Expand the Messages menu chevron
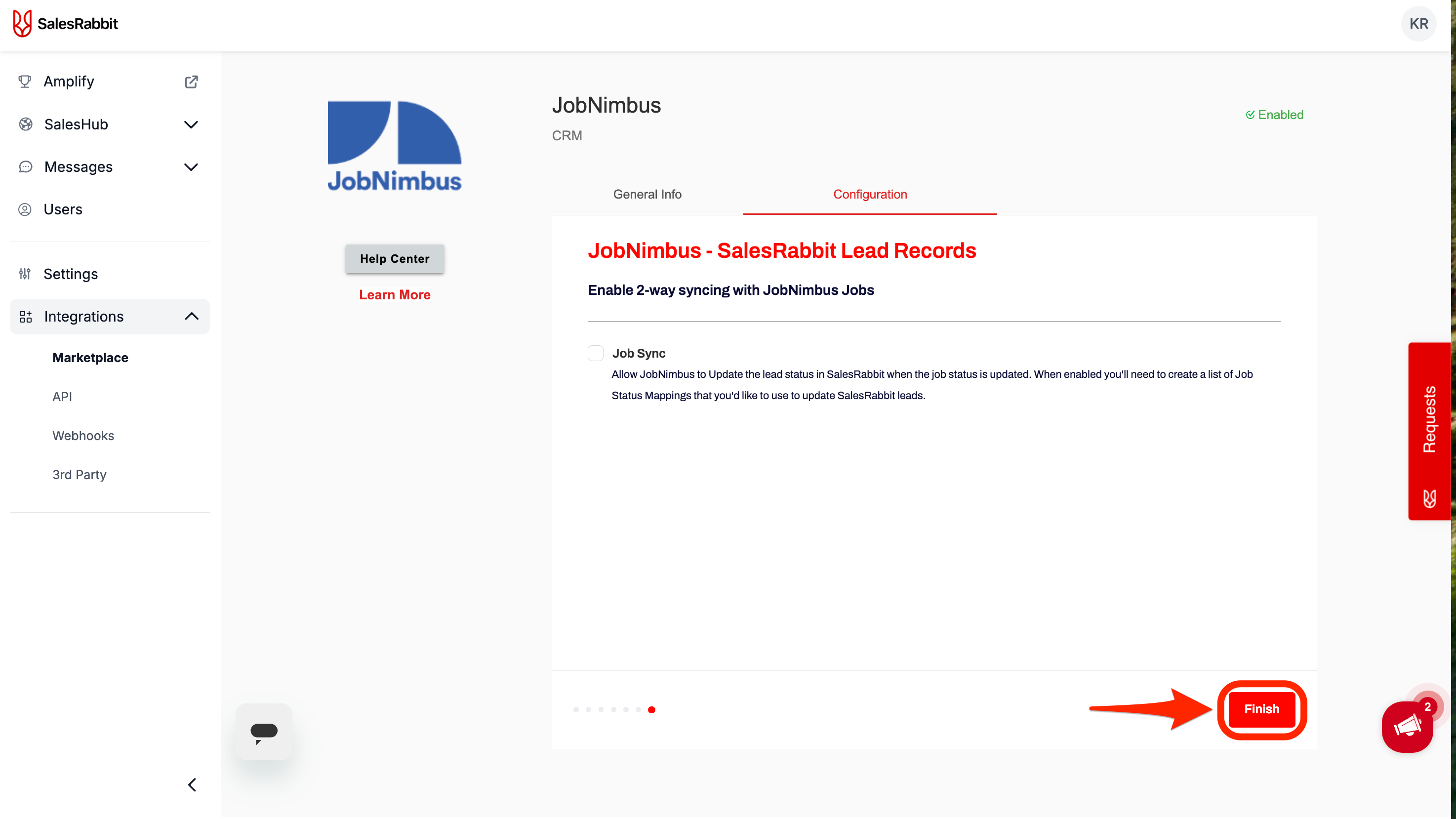 click(x=191, y=167)
